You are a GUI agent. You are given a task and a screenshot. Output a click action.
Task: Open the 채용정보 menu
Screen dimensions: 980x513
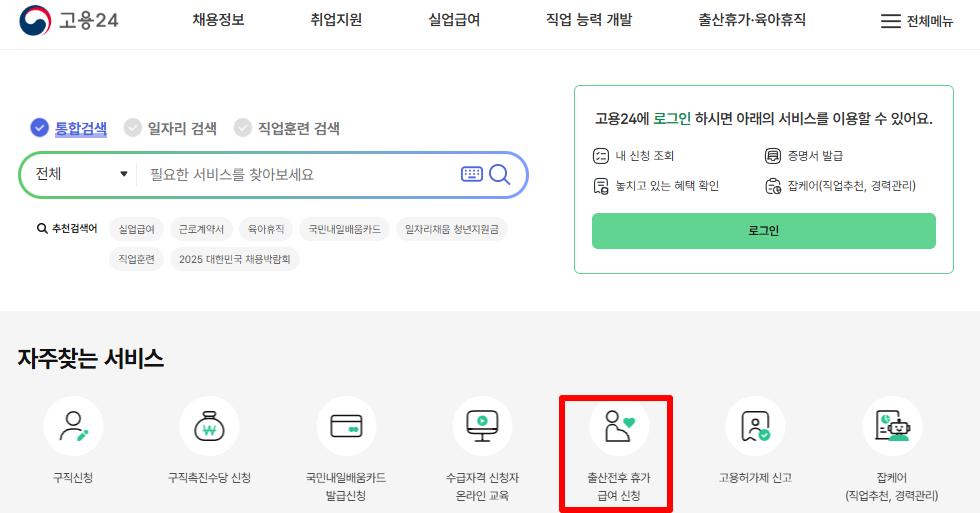(x=218, y=20)
